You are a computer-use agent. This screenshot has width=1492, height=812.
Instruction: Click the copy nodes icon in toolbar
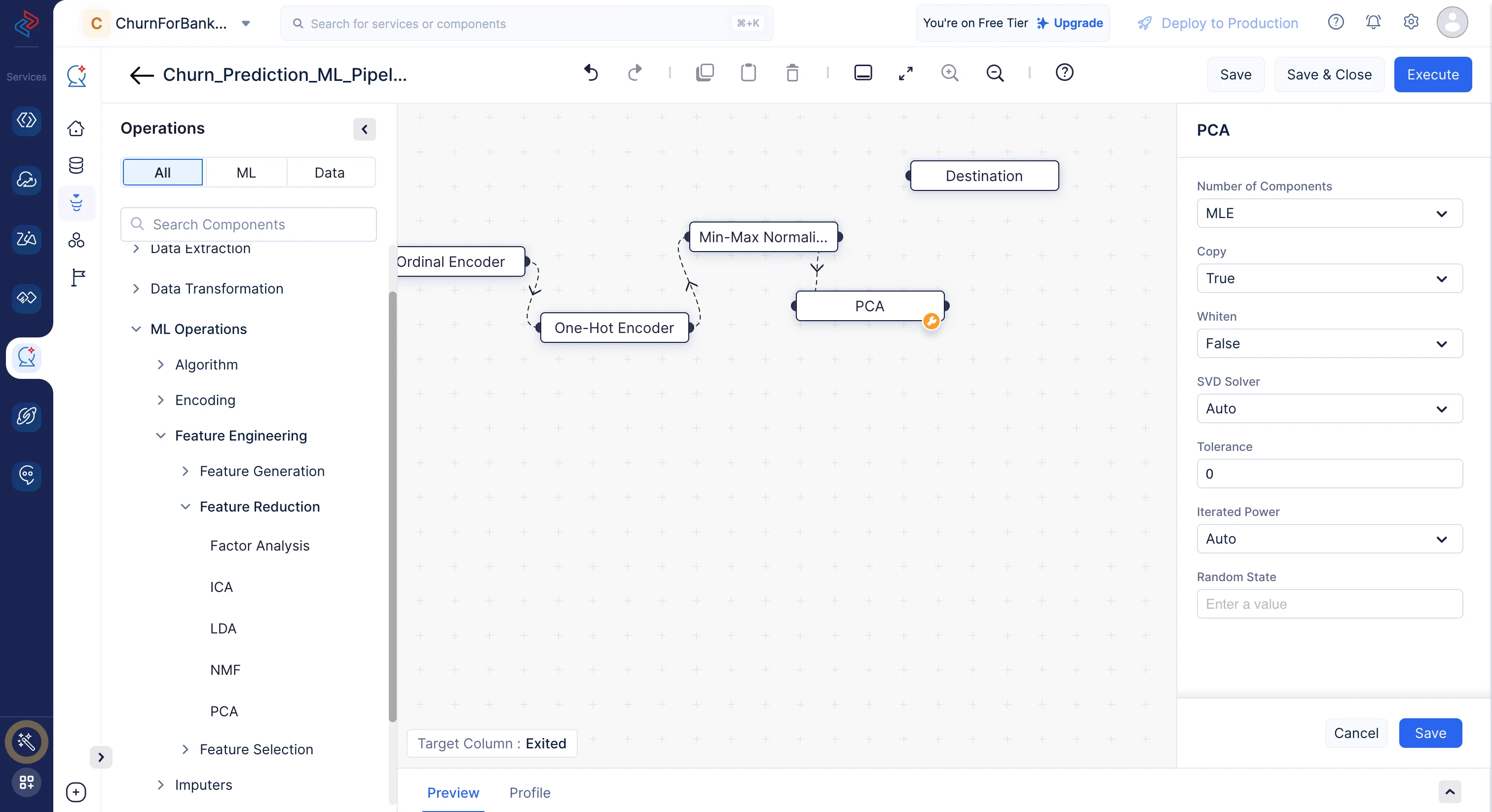[704, 73]
